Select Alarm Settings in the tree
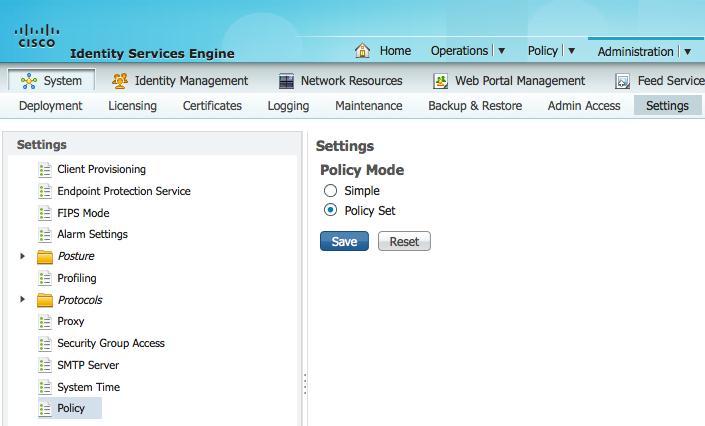705x426 pixels. 92,234
